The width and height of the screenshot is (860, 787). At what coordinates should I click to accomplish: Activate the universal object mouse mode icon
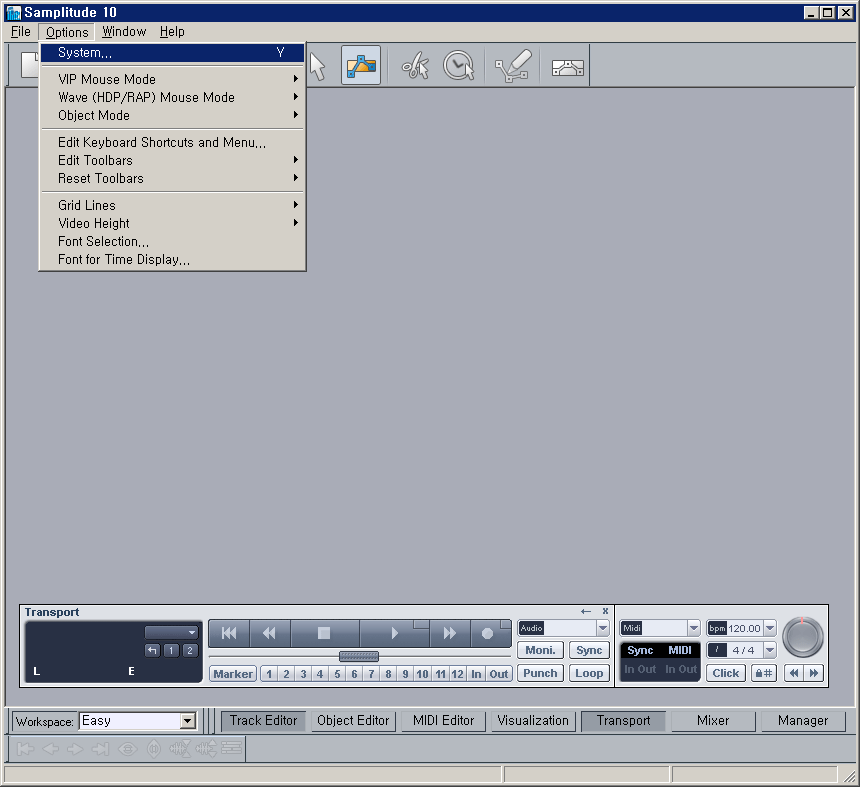(x=361, y=65)
